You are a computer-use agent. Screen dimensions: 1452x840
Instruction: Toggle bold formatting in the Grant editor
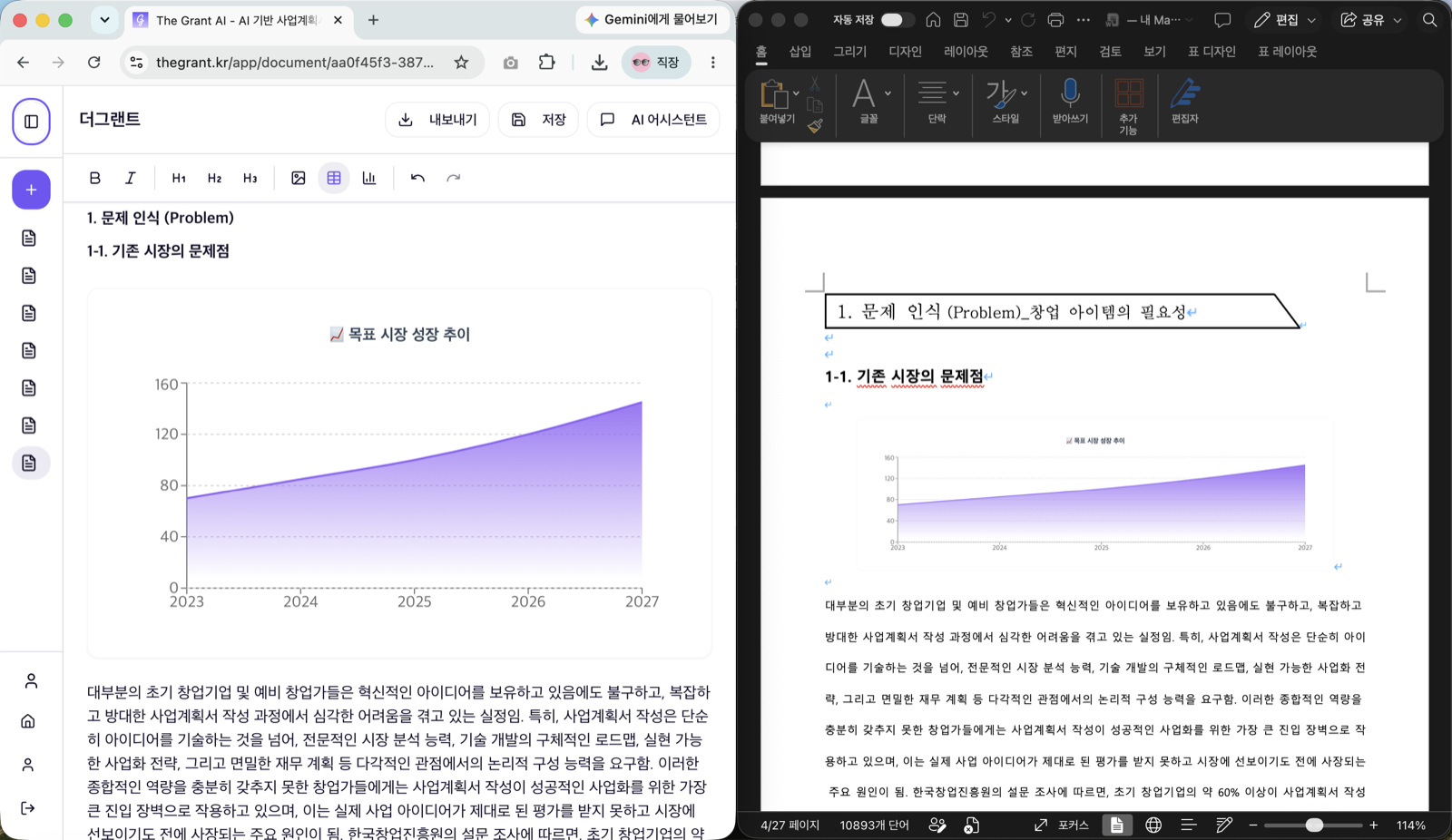coord(94,178)
